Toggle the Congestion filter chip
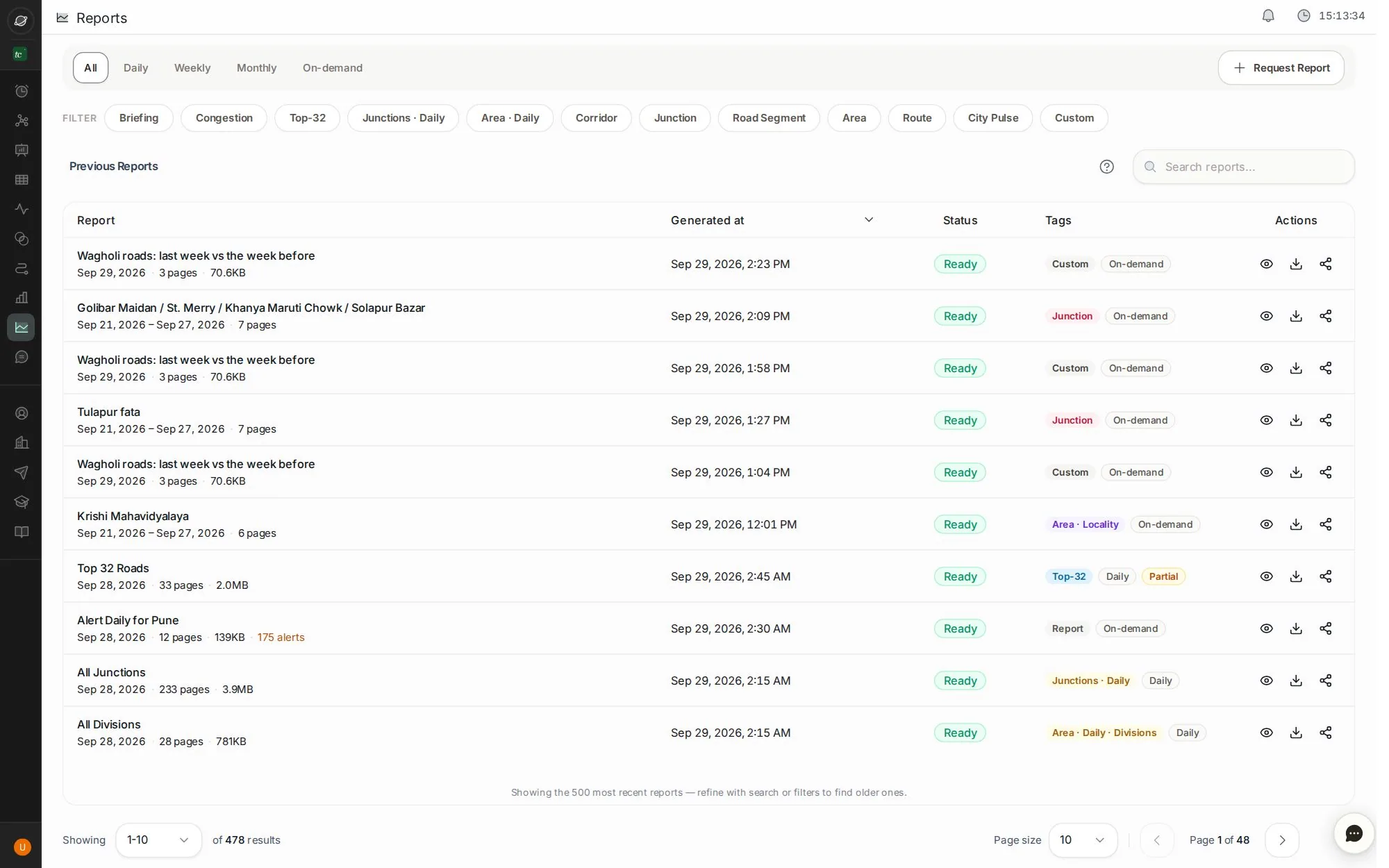Image resolution: width=1389 pixels, height=868 pixels. [224, 118]
